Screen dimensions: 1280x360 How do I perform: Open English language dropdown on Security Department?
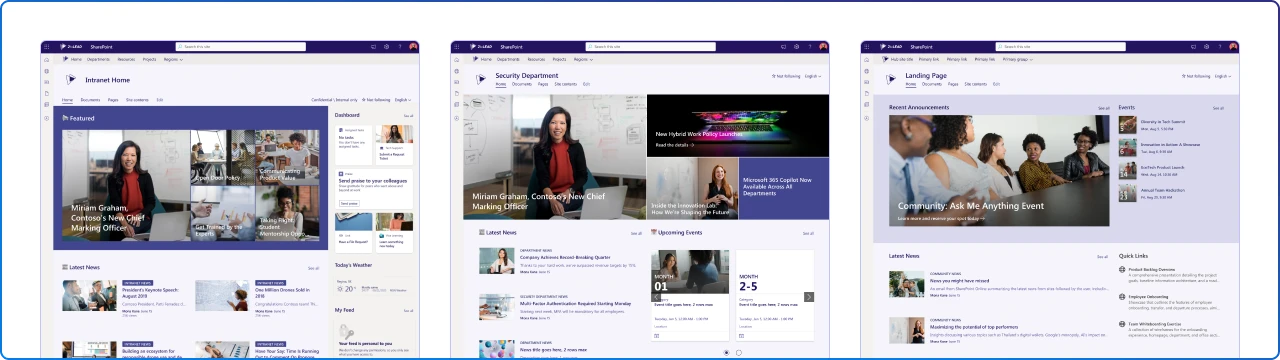(813, 76)
